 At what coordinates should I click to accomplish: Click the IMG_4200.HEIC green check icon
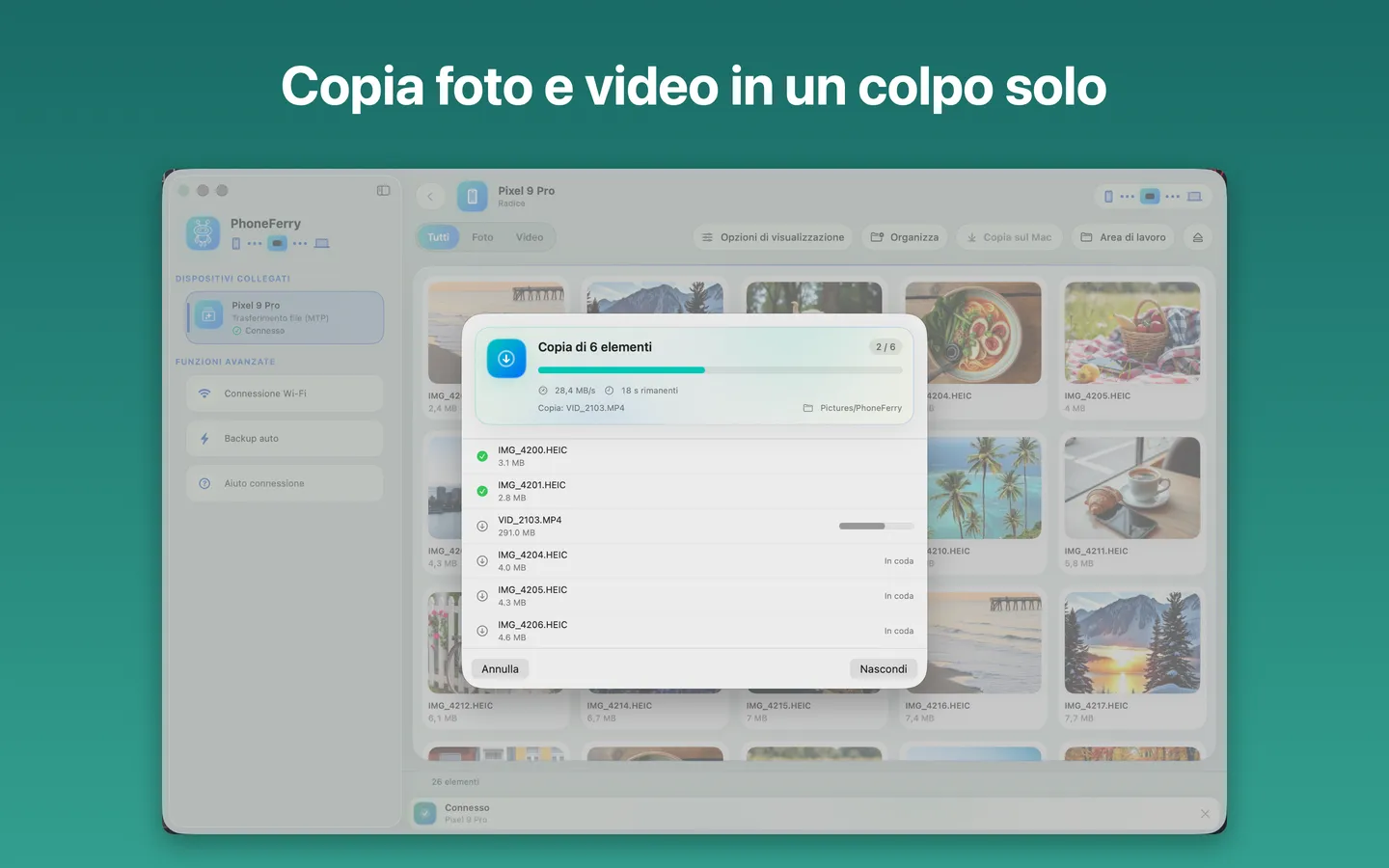pyautogui.click(x=482, y=456)
